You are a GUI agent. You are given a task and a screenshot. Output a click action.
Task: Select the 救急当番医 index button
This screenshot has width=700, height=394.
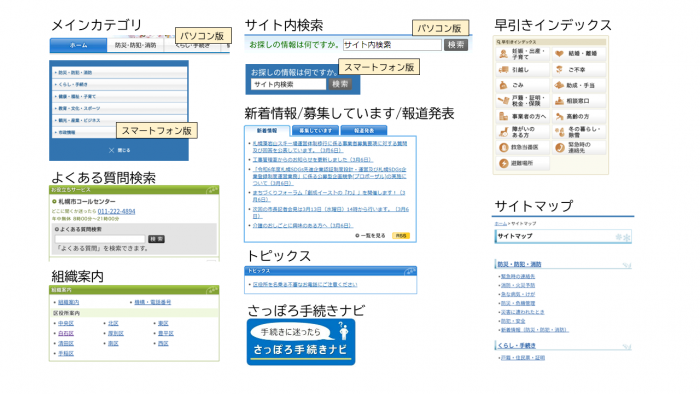click(522, 147)
